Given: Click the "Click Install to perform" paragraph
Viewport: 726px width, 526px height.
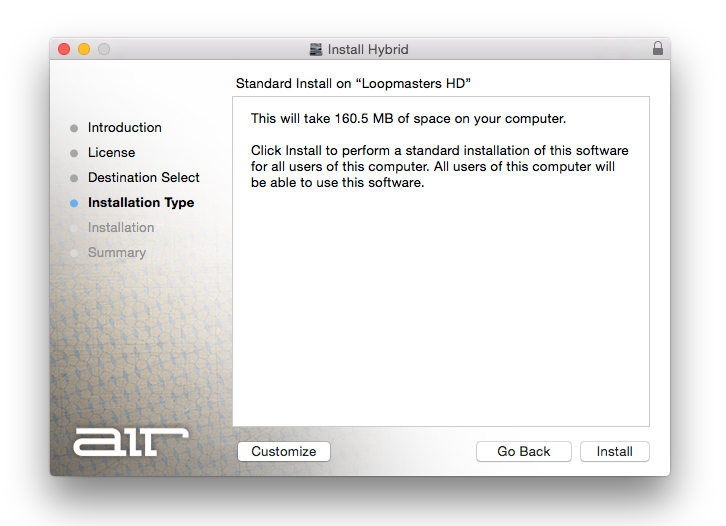Looking at the screenshot, I should pos(439,166).
